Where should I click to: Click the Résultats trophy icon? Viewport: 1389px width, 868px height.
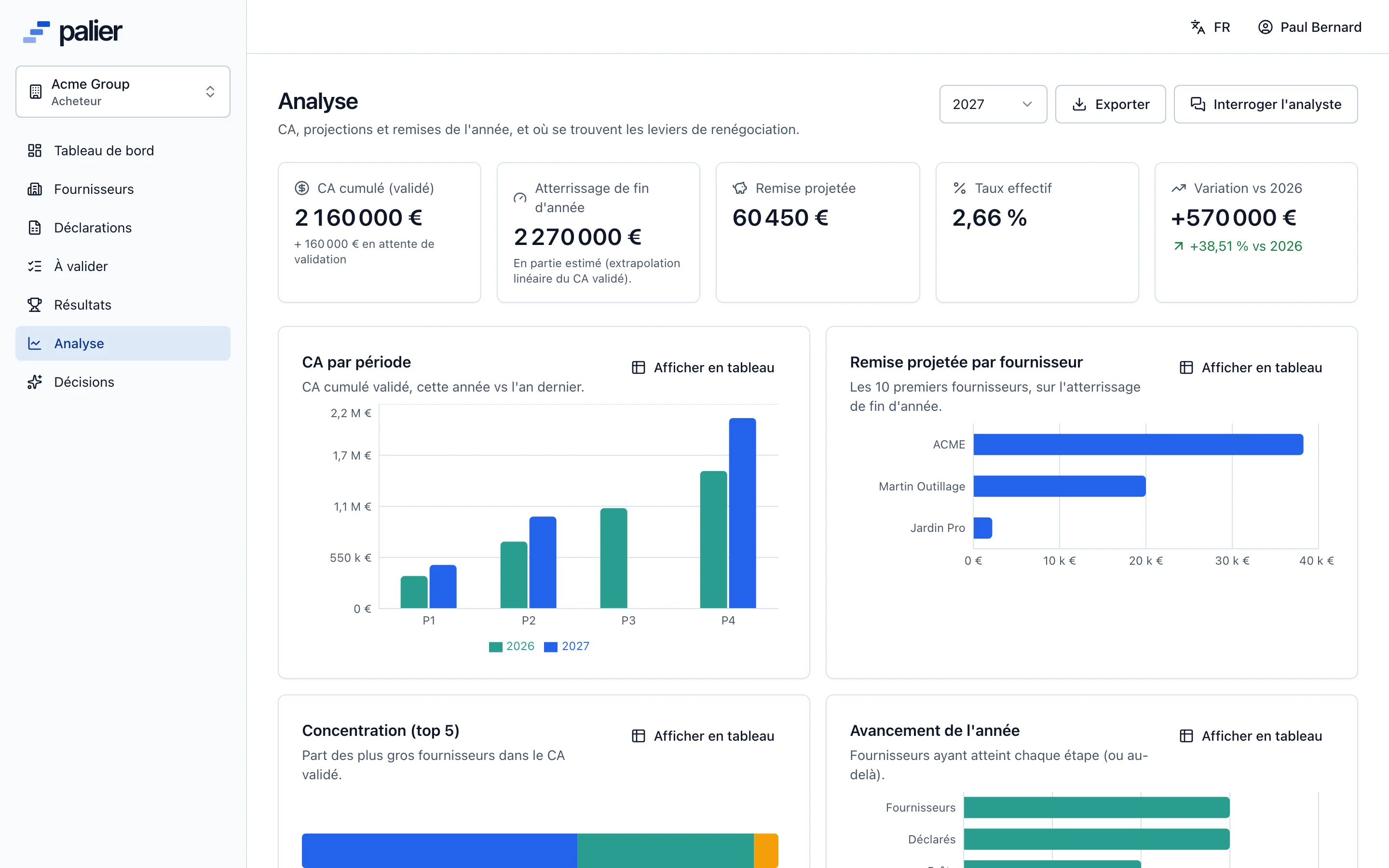coord(34,305)
